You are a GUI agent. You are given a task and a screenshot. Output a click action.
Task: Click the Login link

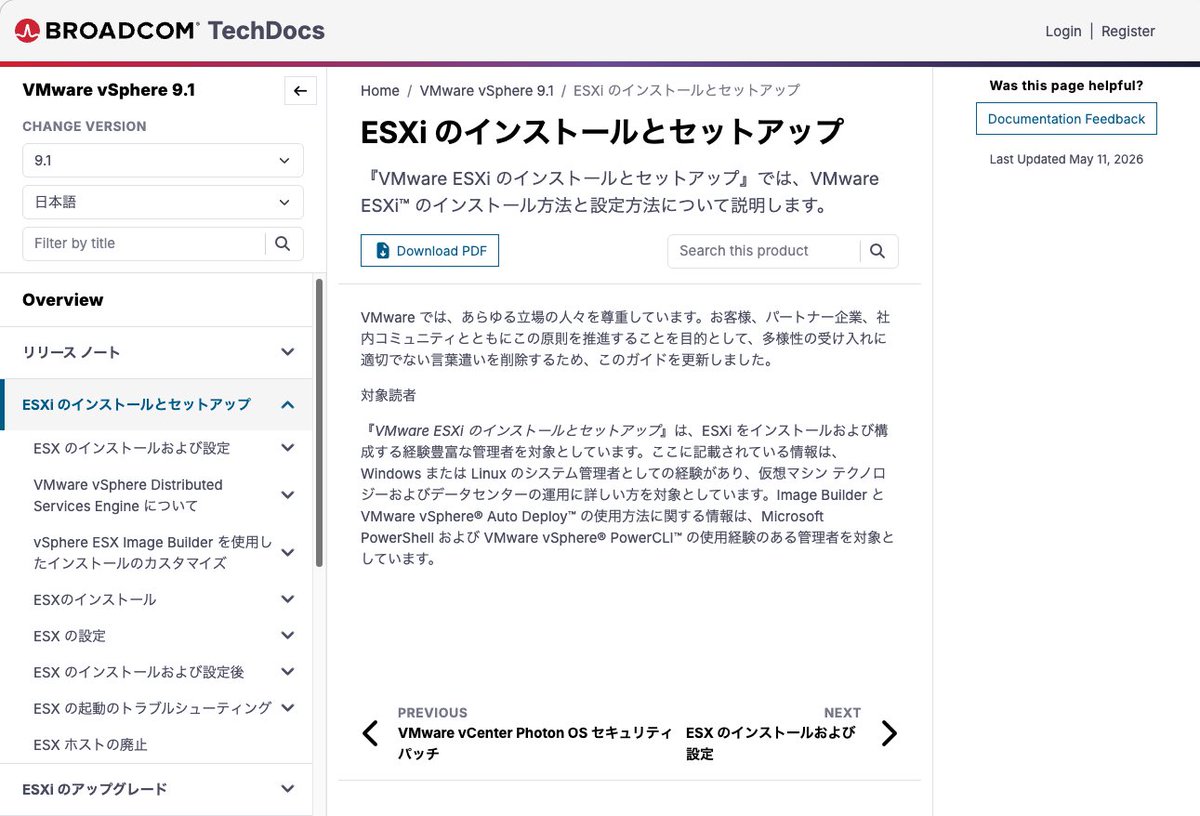coord(1063,31)
